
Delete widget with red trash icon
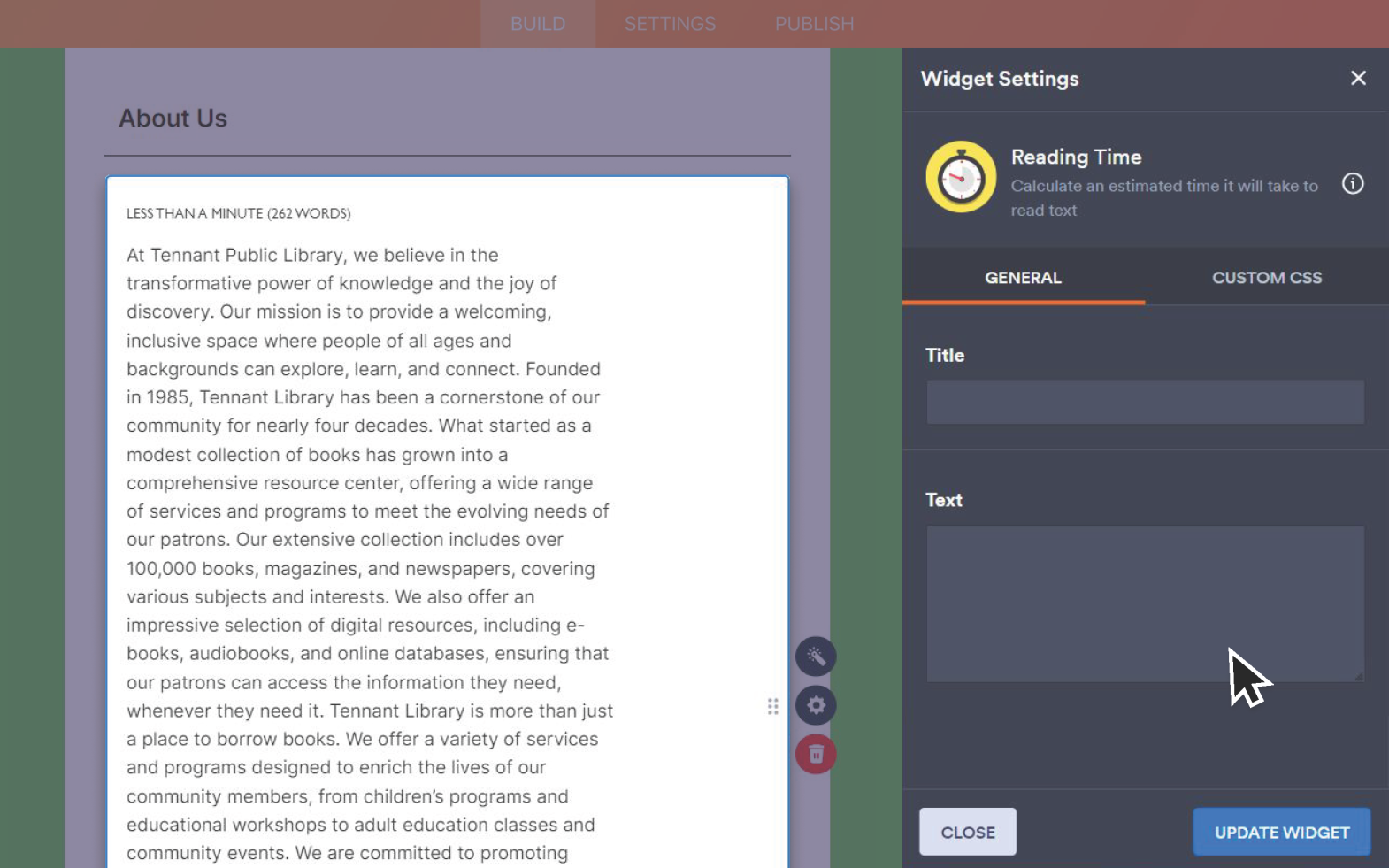pyautogui.click(x=815, y=754)
